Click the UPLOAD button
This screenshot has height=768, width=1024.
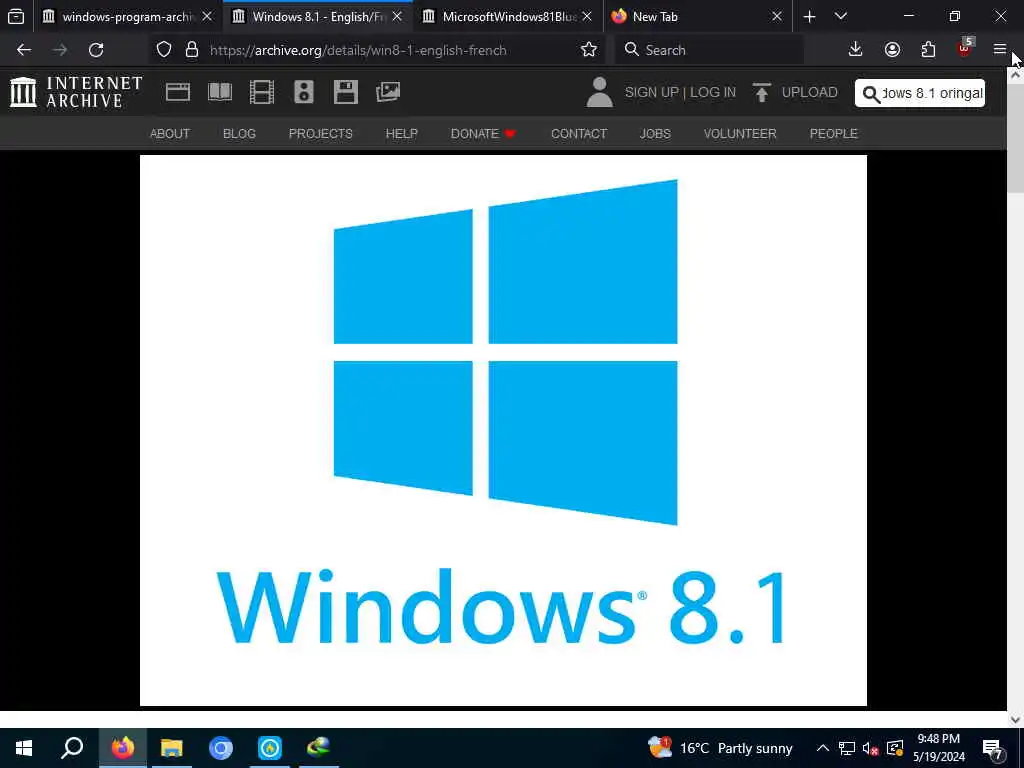[795, 93]
